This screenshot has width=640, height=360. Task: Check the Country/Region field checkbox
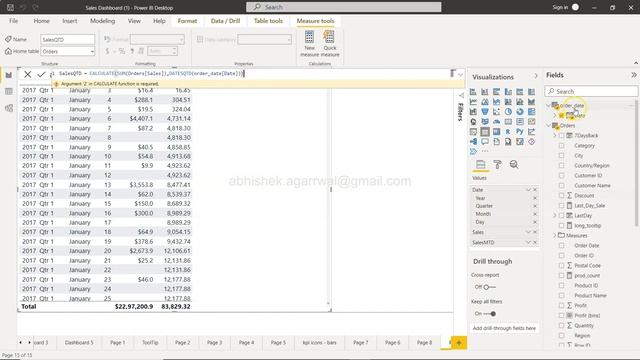pos(562,165)
